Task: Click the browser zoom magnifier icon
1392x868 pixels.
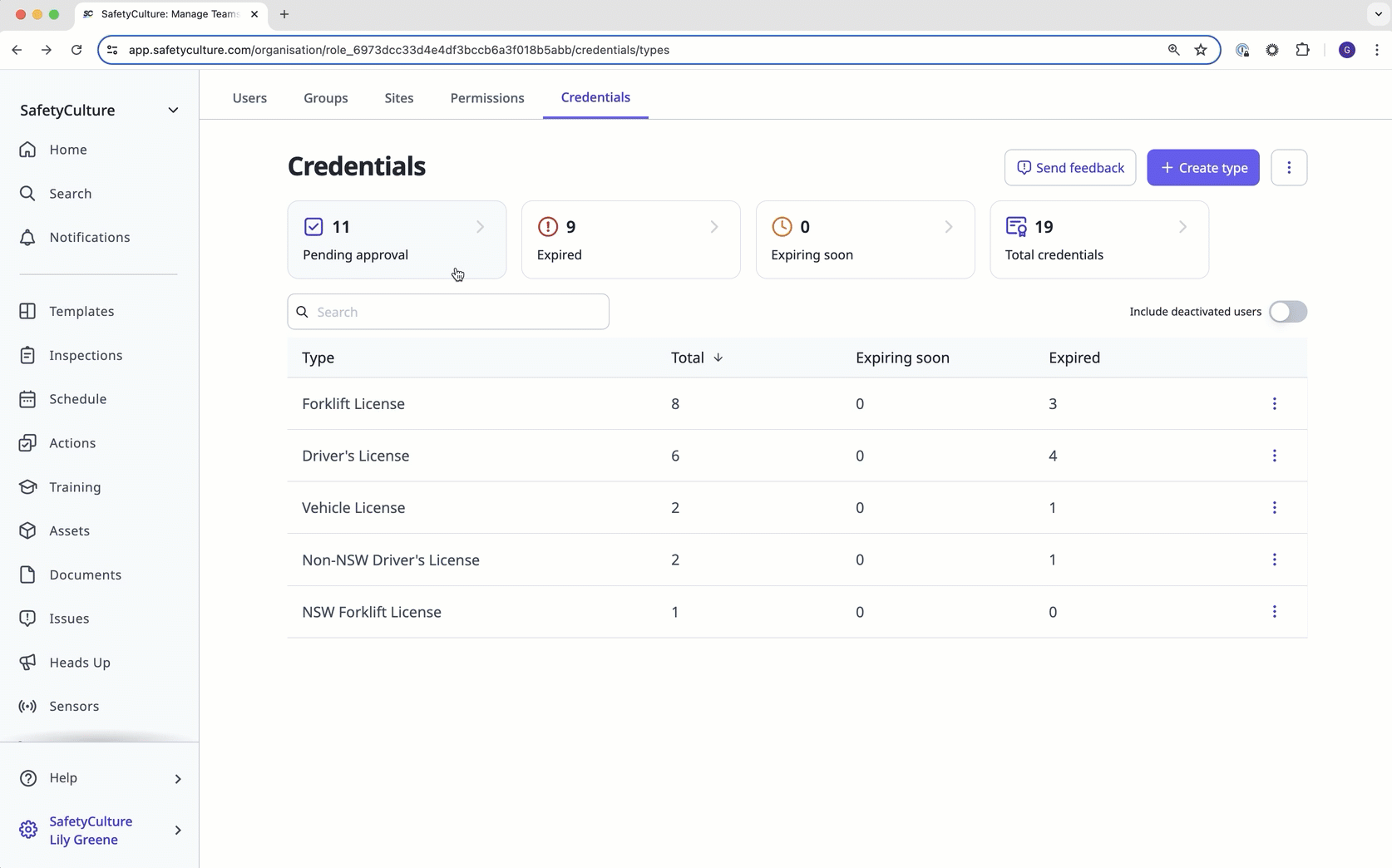Action: (x=1173, y=50)
